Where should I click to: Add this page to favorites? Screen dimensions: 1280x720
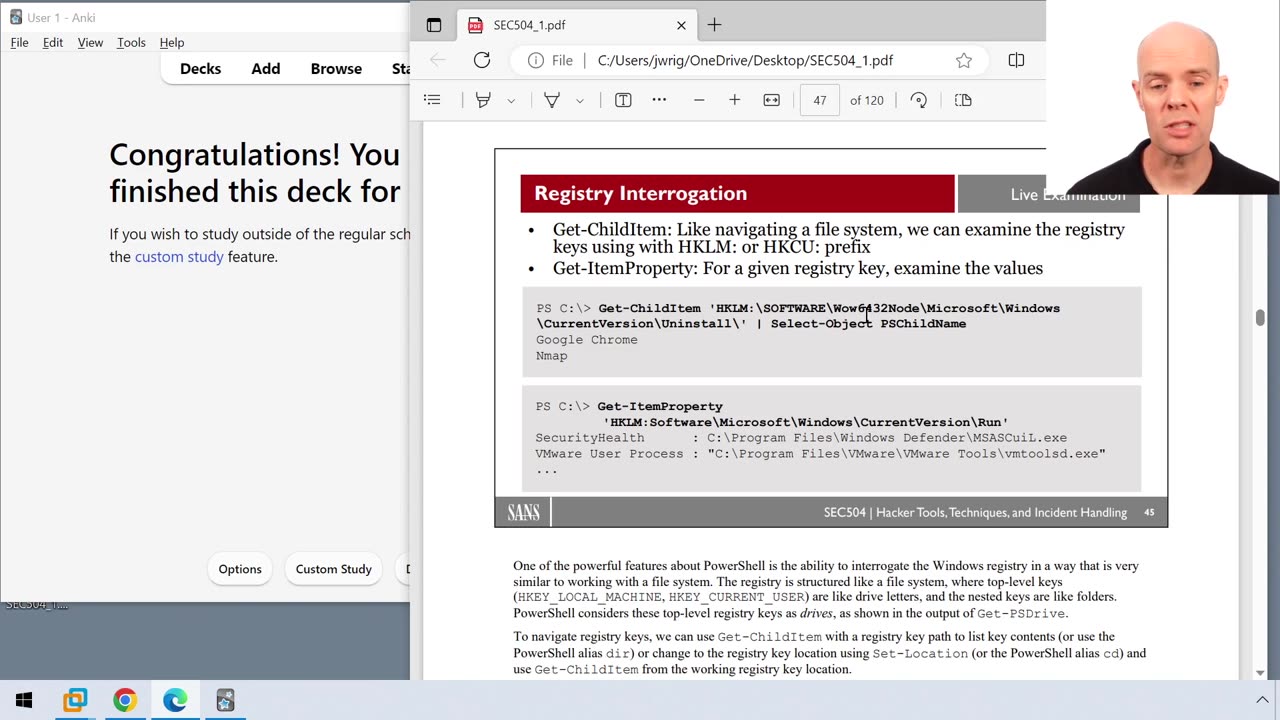964,60
